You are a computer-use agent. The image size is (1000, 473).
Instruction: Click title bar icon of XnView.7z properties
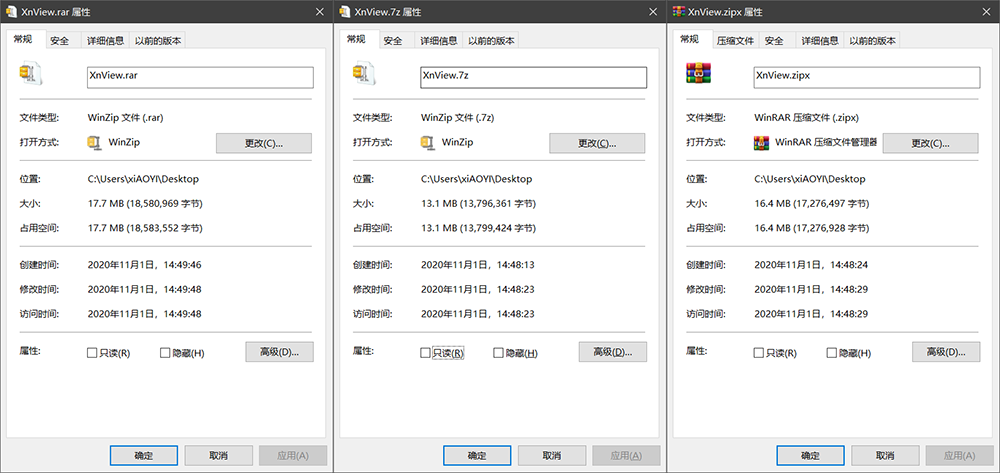[345, 11]
